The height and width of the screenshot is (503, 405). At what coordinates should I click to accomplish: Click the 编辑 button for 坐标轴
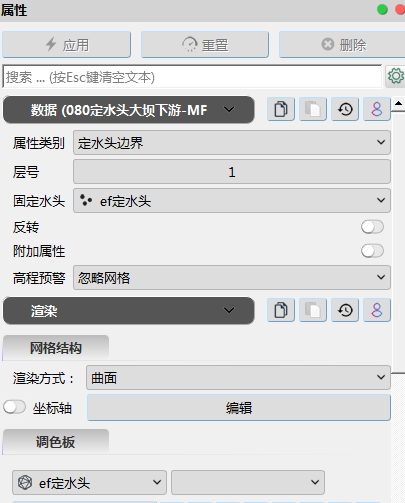pos(239,408)
